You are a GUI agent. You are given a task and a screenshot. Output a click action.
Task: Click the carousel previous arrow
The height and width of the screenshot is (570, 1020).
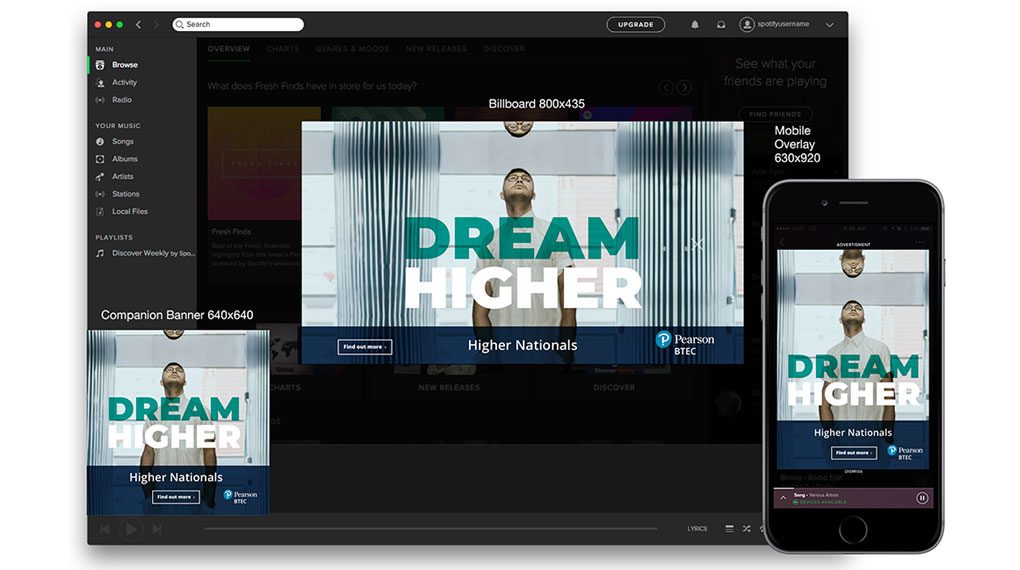pyautogui.click(x=665, y=87)
